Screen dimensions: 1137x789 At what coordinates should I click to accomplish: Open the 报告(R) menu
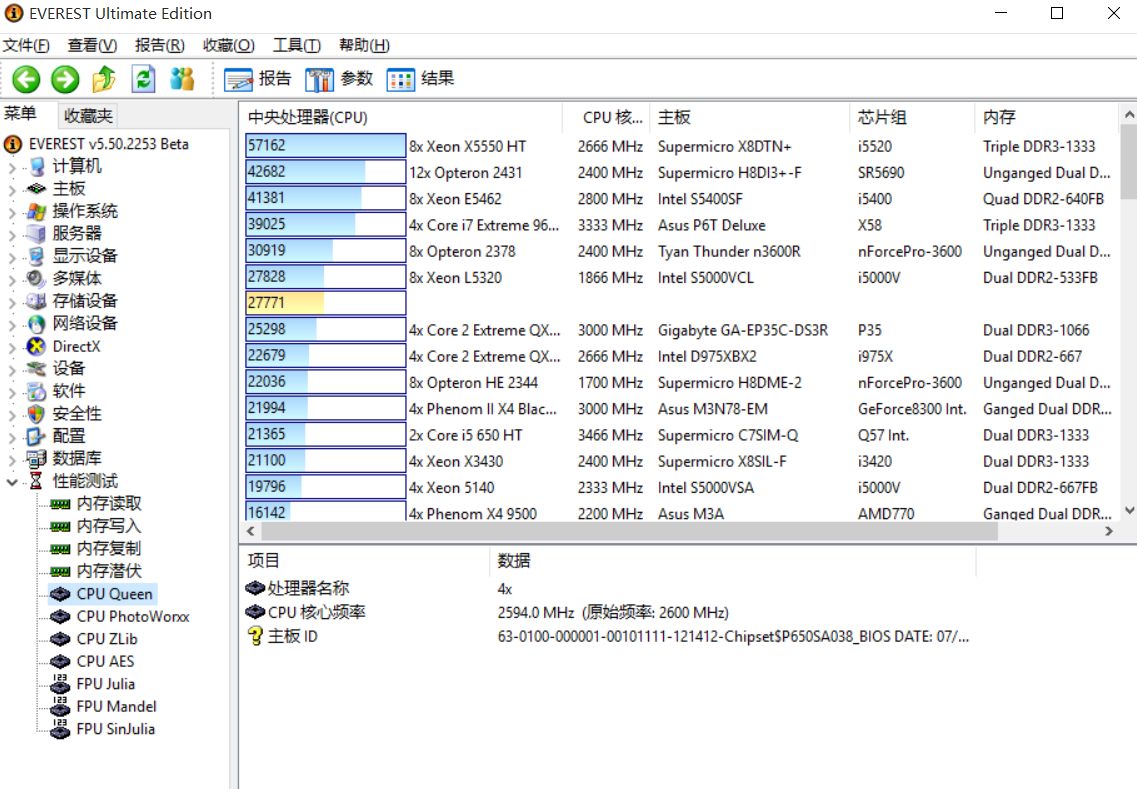tap(160, 46)
